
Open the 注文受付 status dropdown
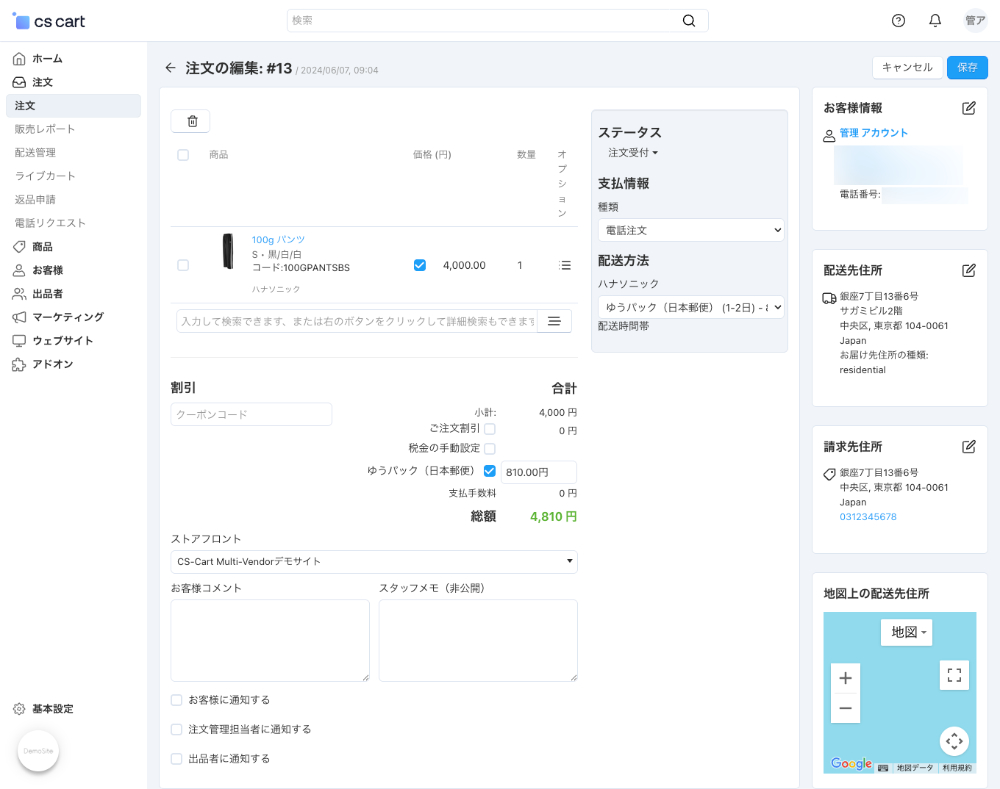coord(633,153)
